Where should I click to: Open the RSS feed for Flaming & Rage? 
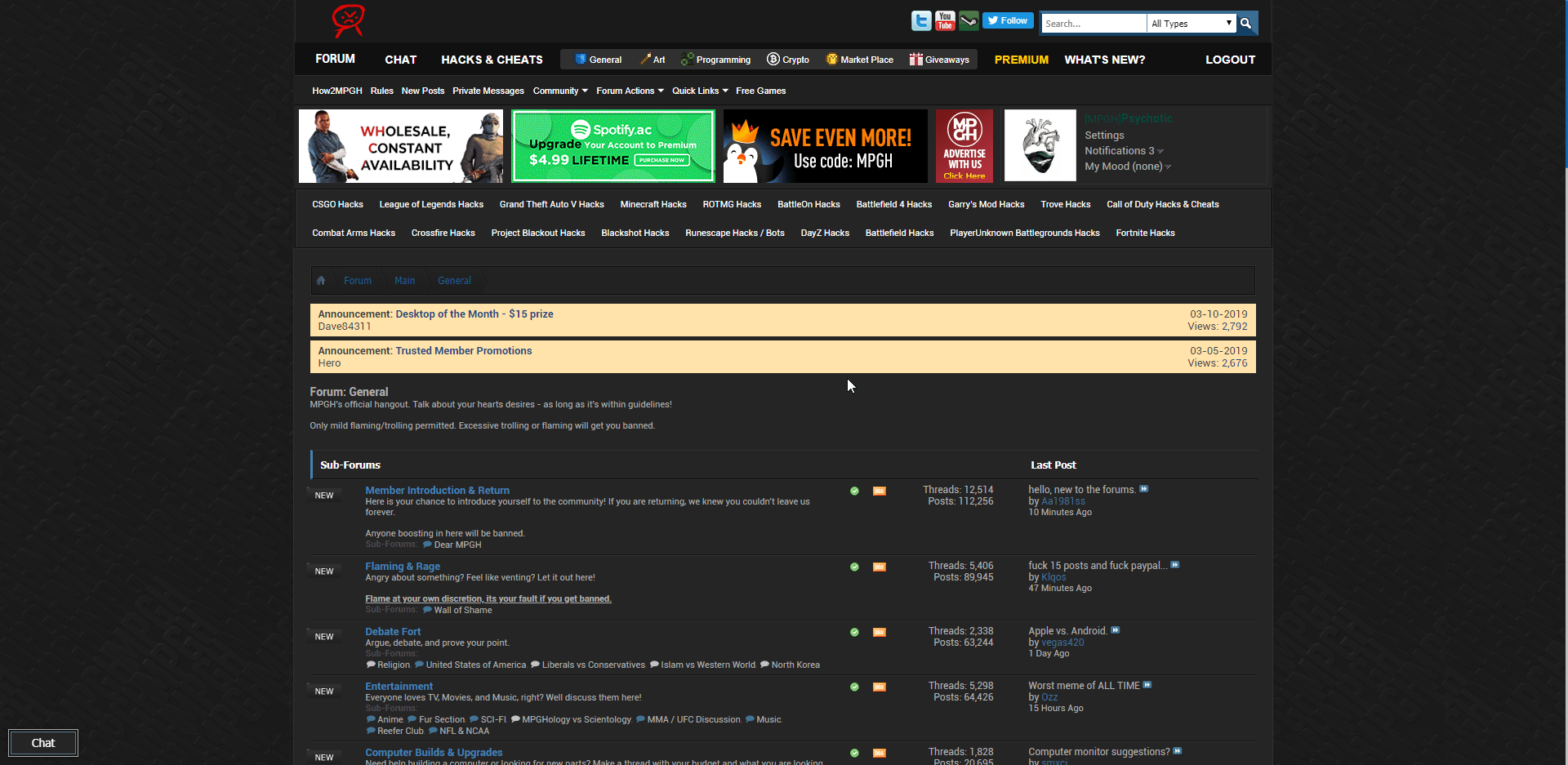(880, 567)
